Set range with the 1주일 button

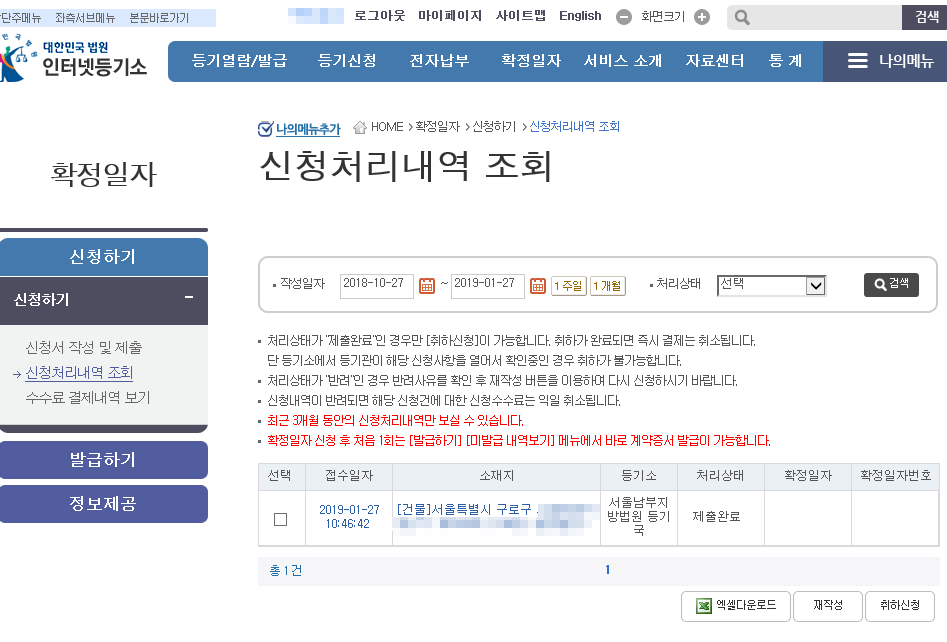click(568, 286)
